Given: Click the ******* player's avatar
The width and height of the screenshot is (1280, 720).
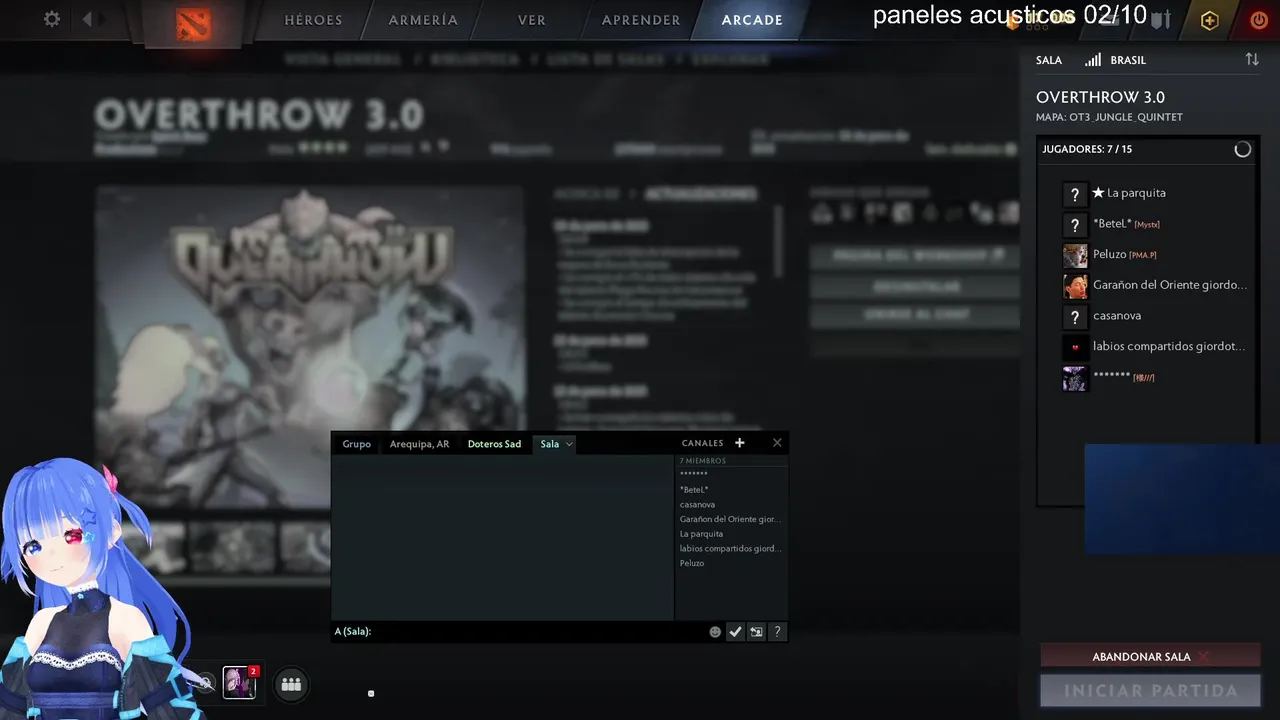Looking at the screenshot, I should (1075, 378).
